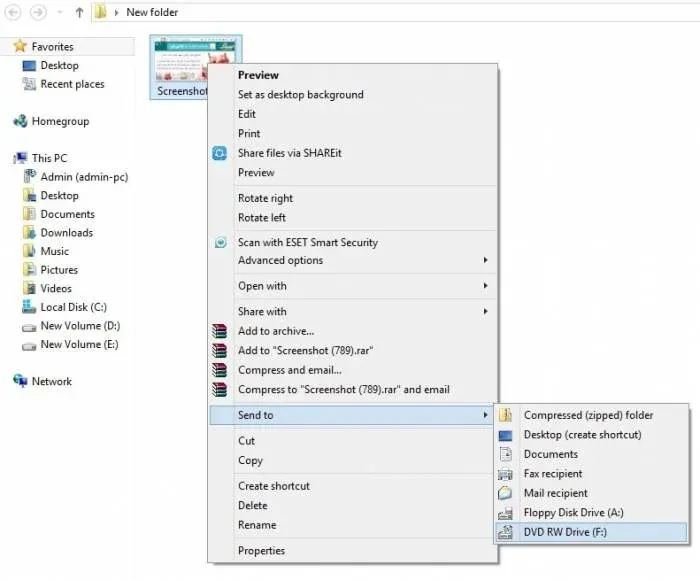
Task: Choose Set as desktop background
Action: [x=300, y=95]
